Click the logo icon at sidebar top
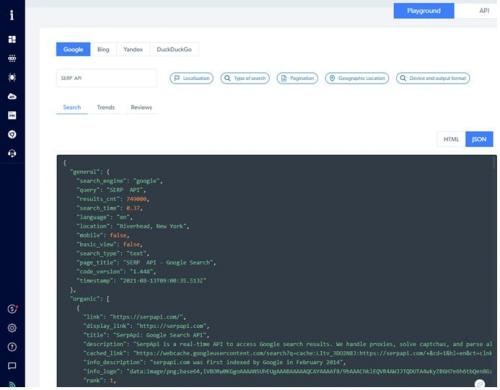This screenshot has width=500, height=390. 12,15
